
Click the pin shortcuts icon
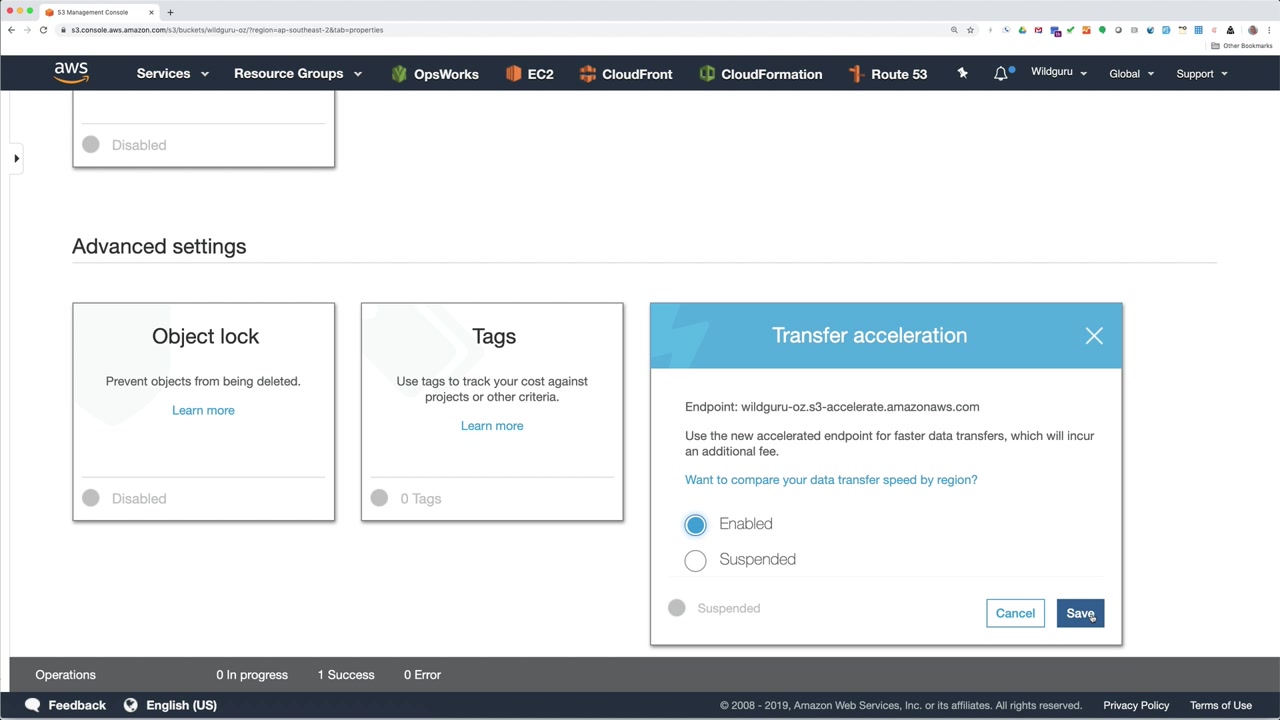(962, 73)
